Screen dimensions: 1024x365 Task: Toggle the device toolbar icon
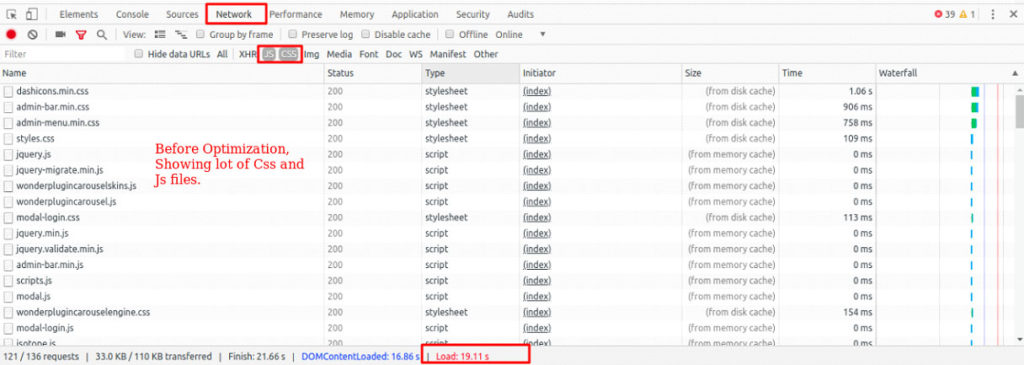pos(32,14)
